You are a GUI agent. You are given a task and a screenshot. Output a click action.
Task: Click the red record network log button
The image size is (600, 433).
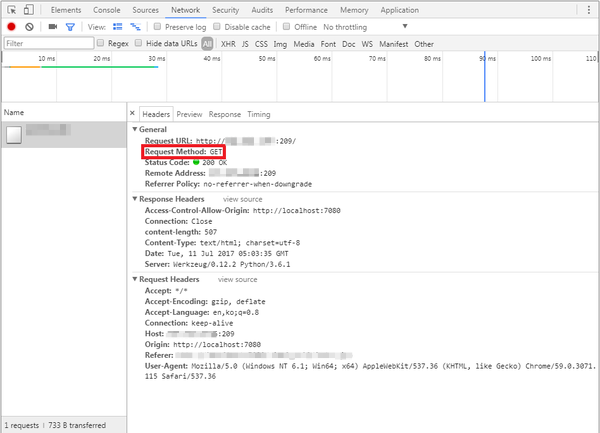pos(11,27)
